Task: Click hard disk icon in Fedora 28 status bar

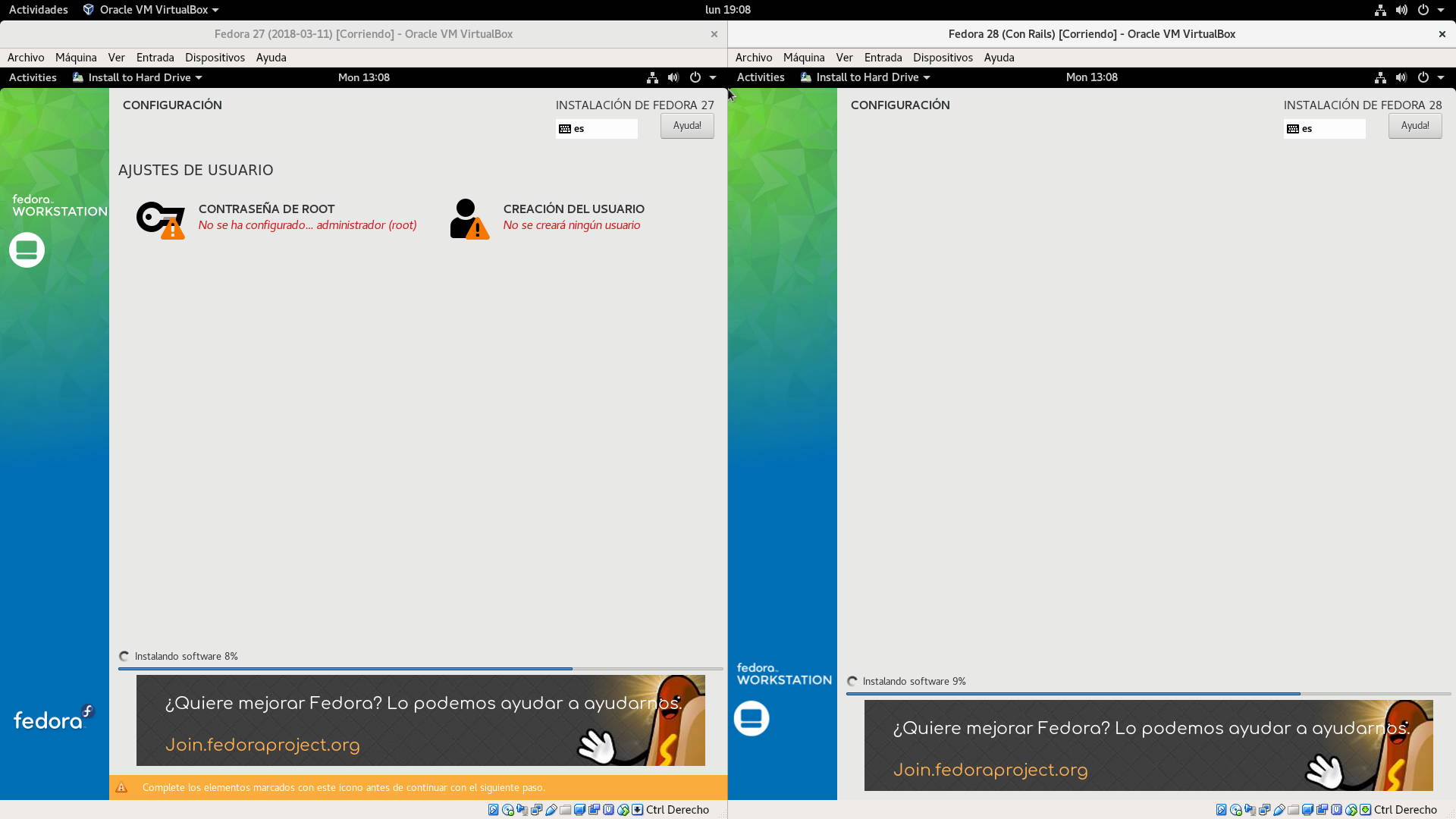Action: (x=1221, y=810)
